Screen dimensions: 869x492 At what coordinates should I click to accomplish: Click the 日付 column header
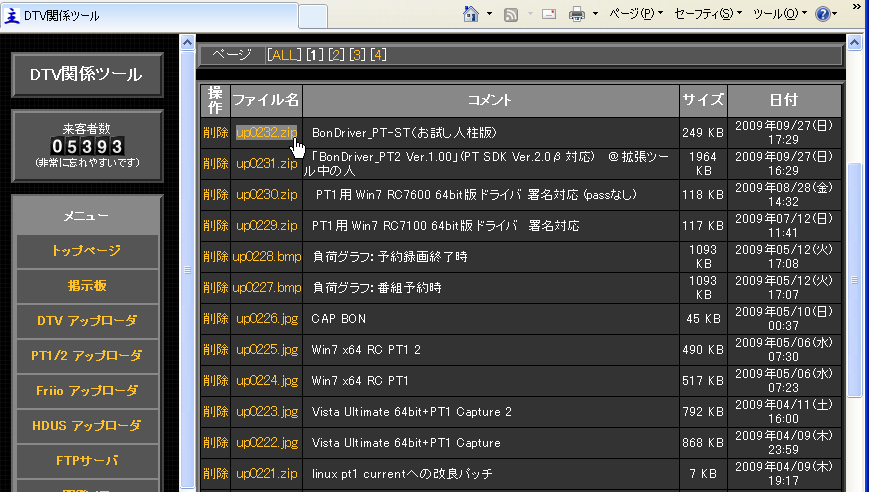tap(784, 100)
